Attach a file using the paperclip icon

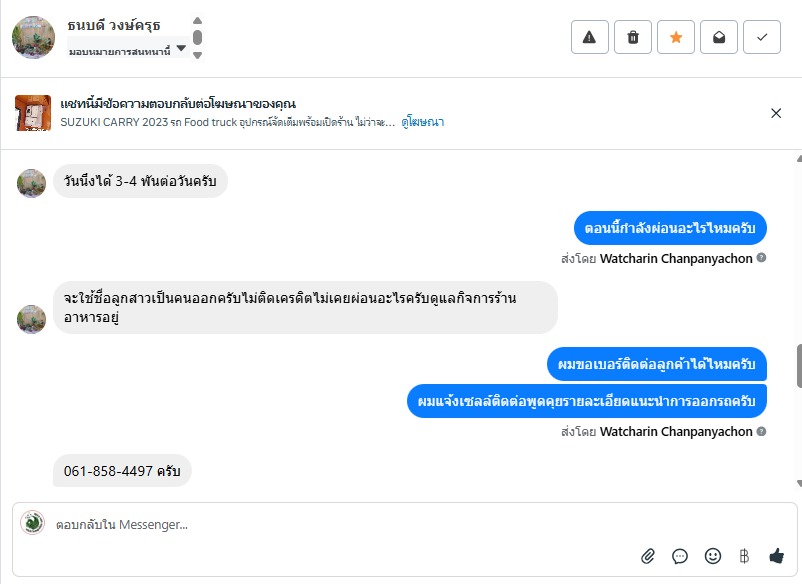(x=648, y=556)
